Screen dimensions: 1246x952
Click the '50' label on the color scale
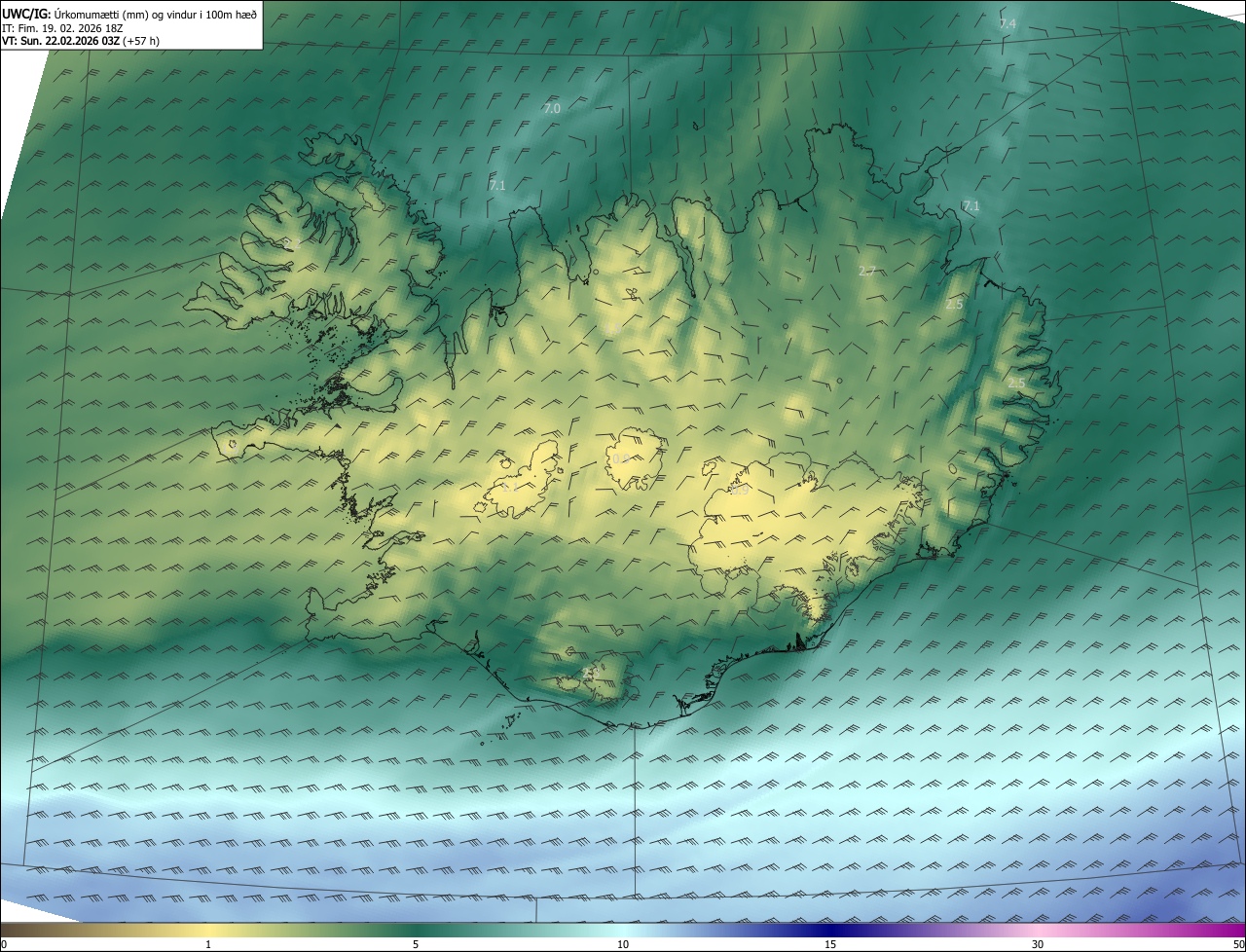tap(1239, 944)
